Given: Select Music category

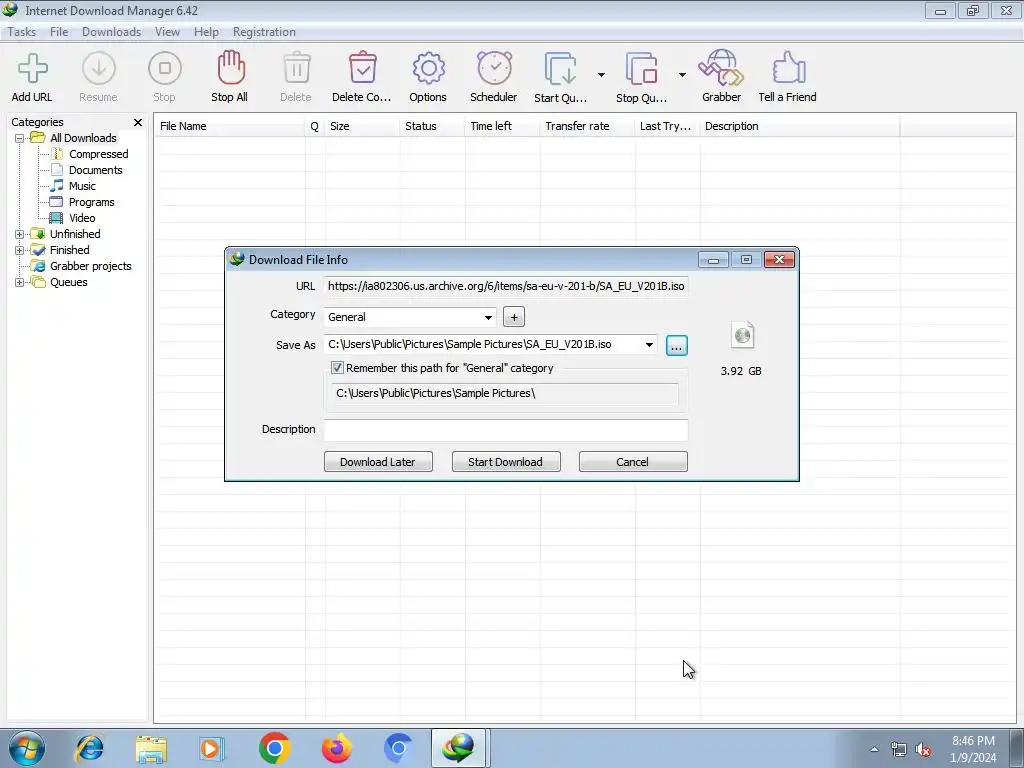Looking at the screenshot, I should 82,186.
